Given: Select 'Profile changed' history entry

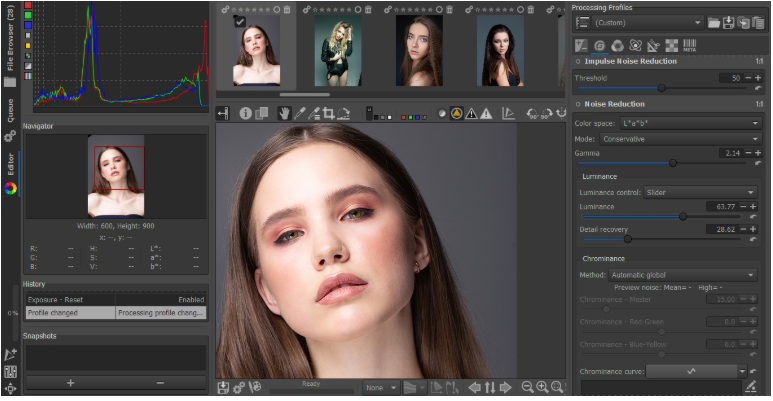Looking at the screenshot, I should pos(116,313).
